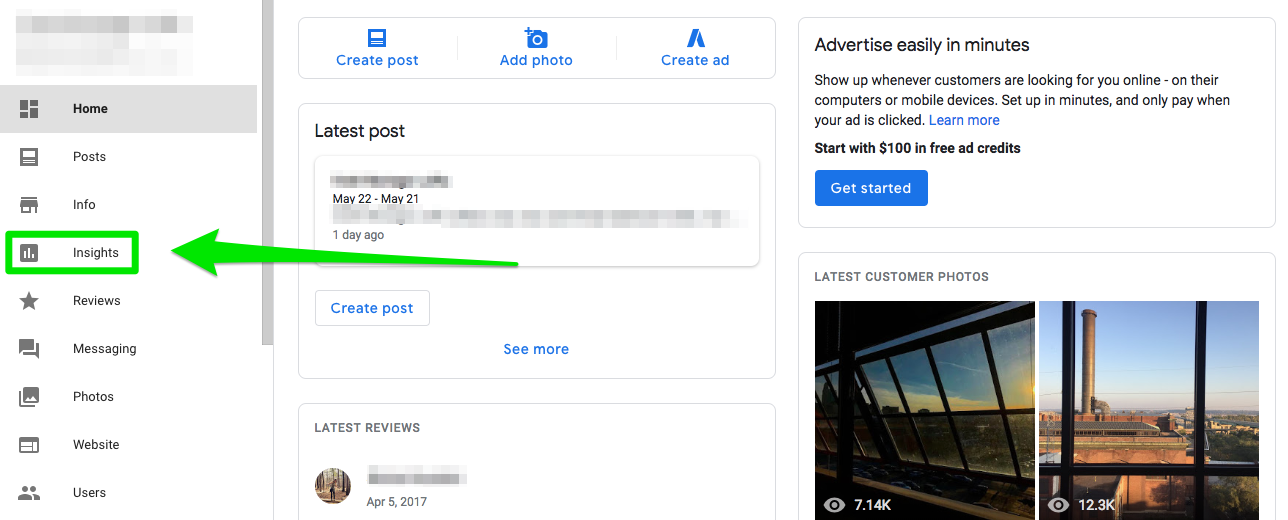Click the Info storefront icon
Screen dimensions: 1288x520
pyautogui.click(x=29, y=205)
